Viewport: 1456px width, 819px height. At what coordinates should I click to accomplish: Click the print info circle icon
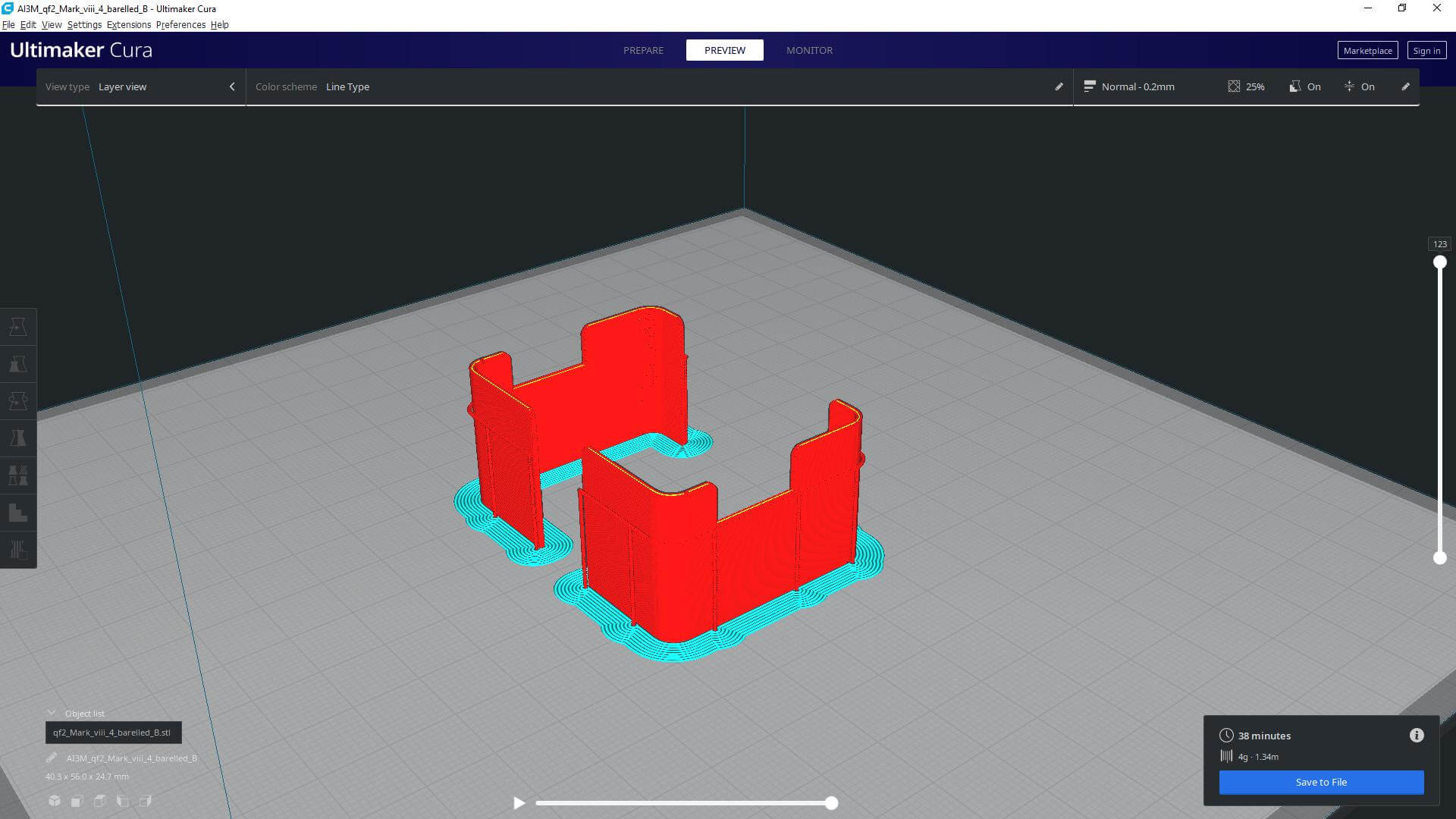pos(1417,735)
